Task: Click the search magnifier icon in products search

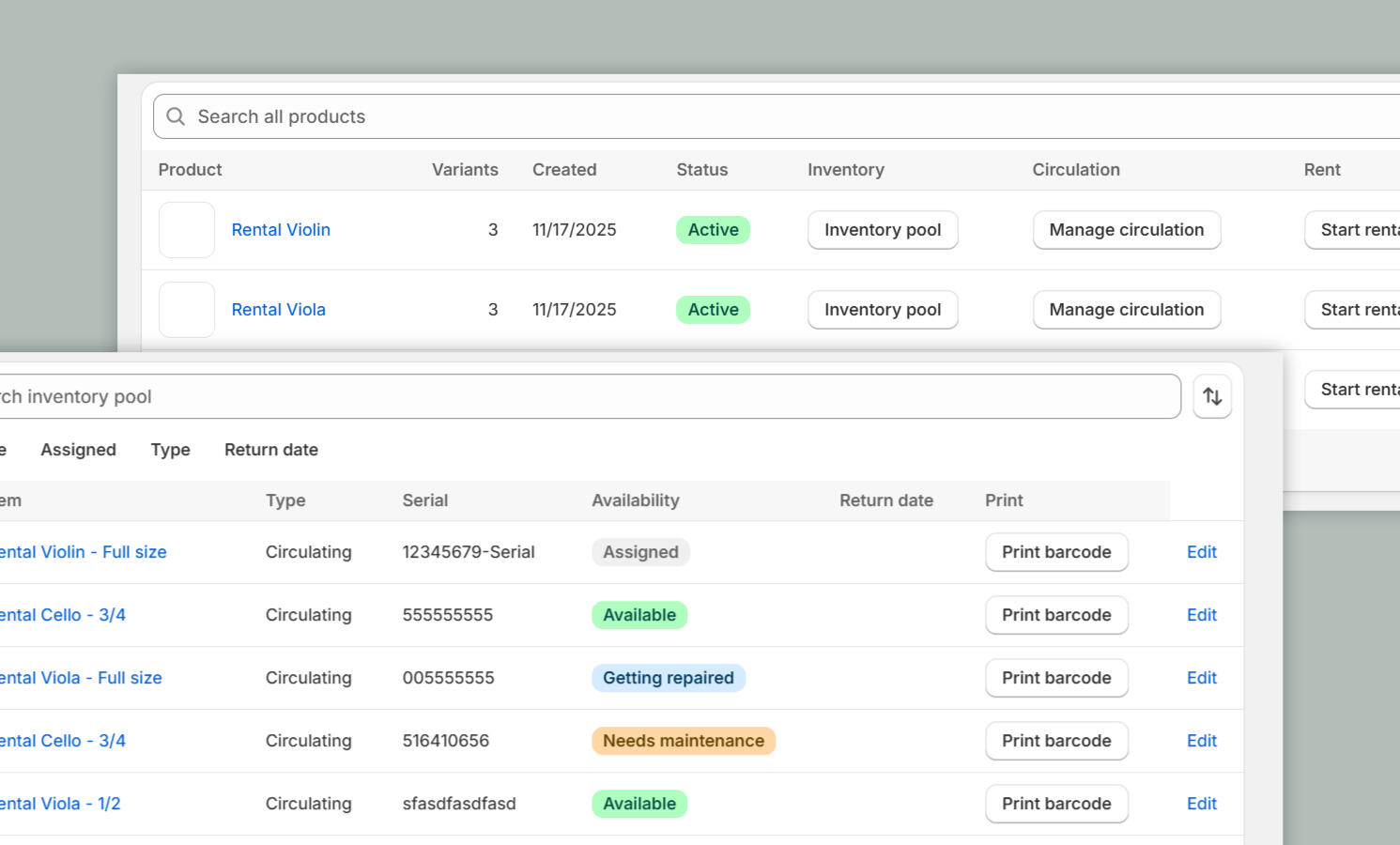Action: (176, 116)
